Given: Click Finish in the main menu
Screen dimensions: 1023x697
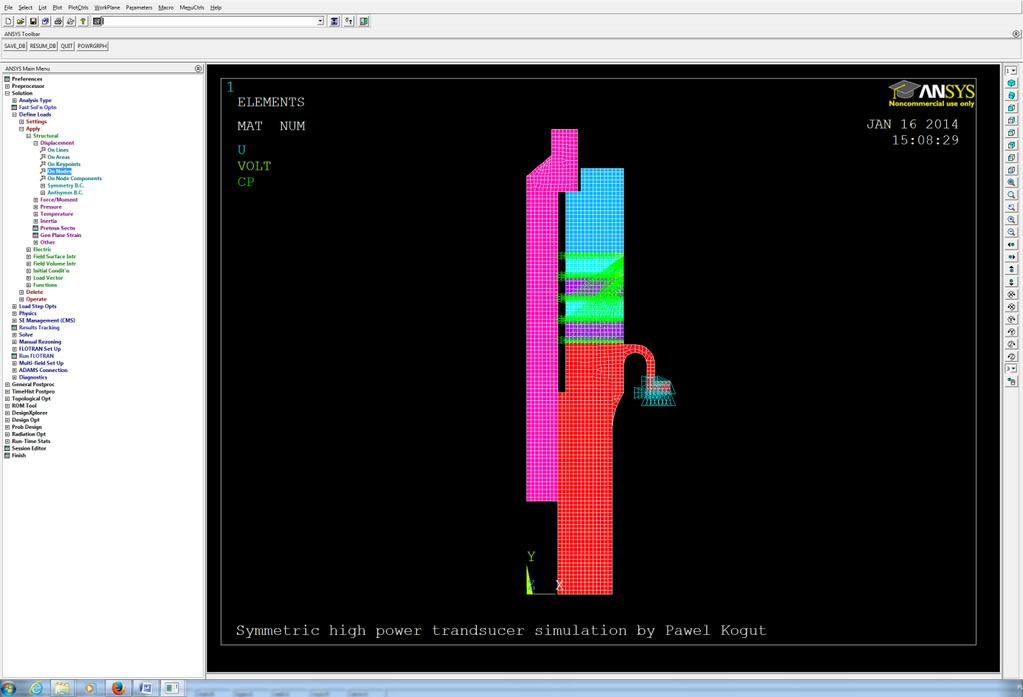Looking at the screenshot, I should coord(19,456).
